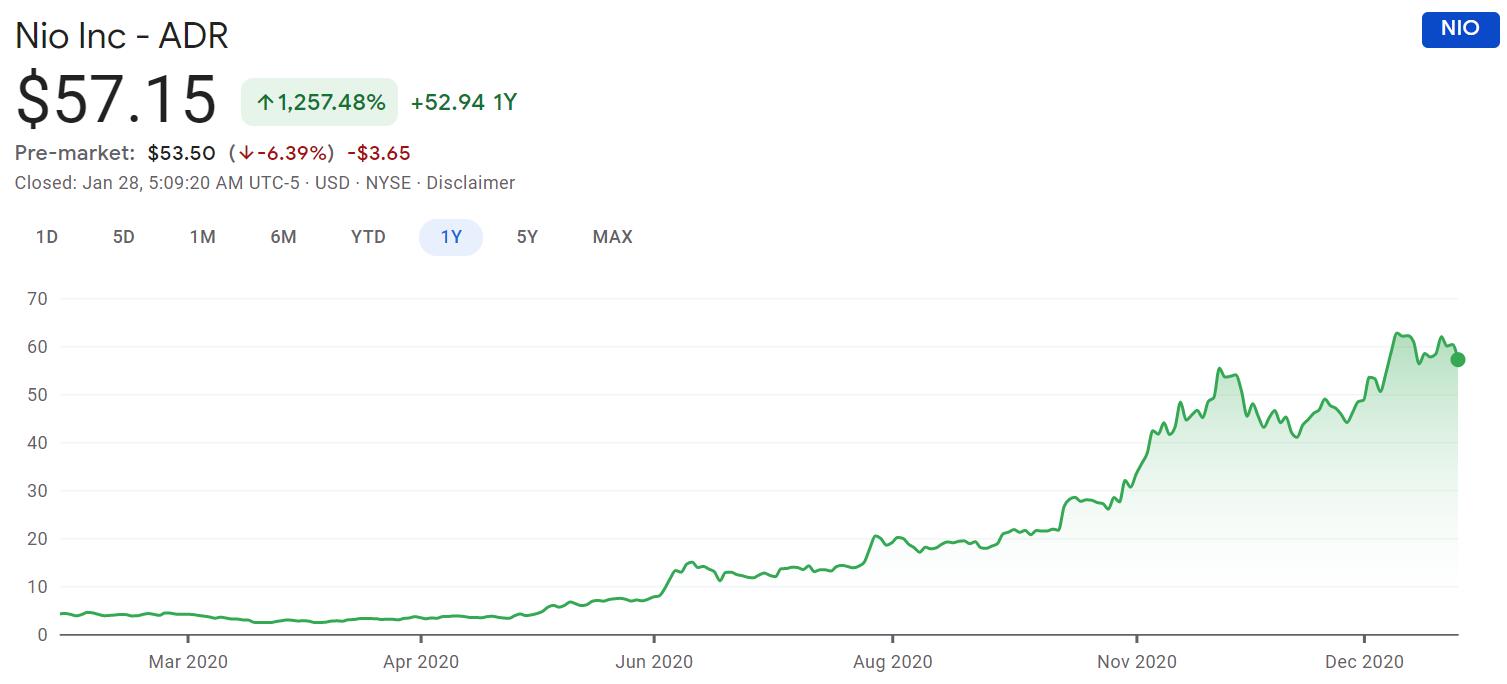1507x684 pixels.
Task: Select the 1Y range tab
Action: 451,237
